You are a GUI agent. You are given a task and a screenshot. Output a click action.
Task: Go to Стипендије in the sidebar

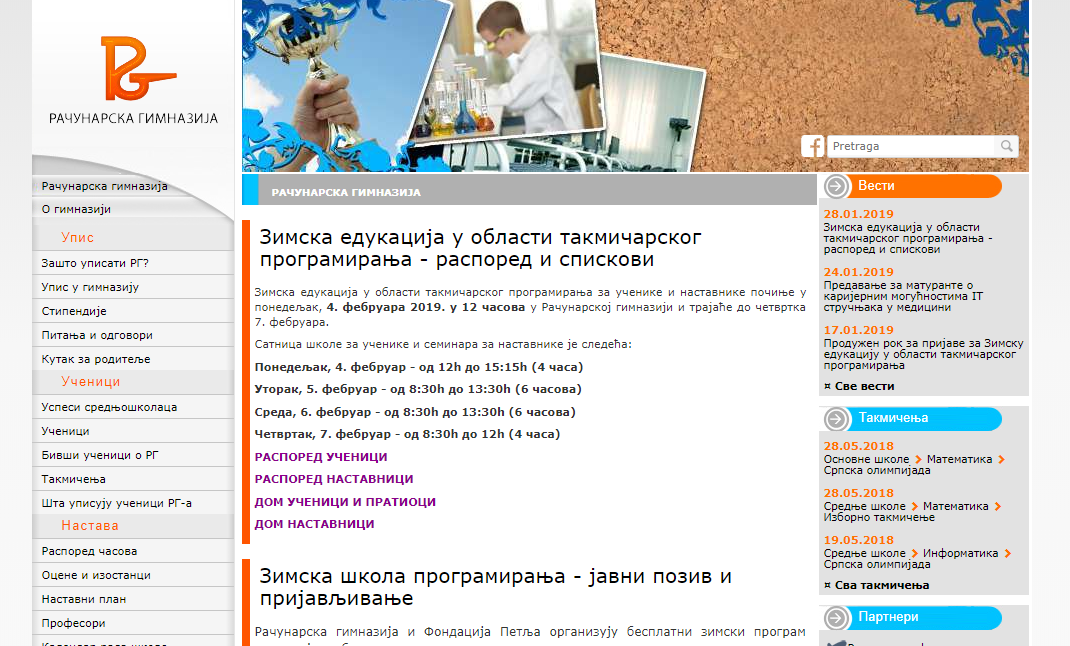click(73, 311)
